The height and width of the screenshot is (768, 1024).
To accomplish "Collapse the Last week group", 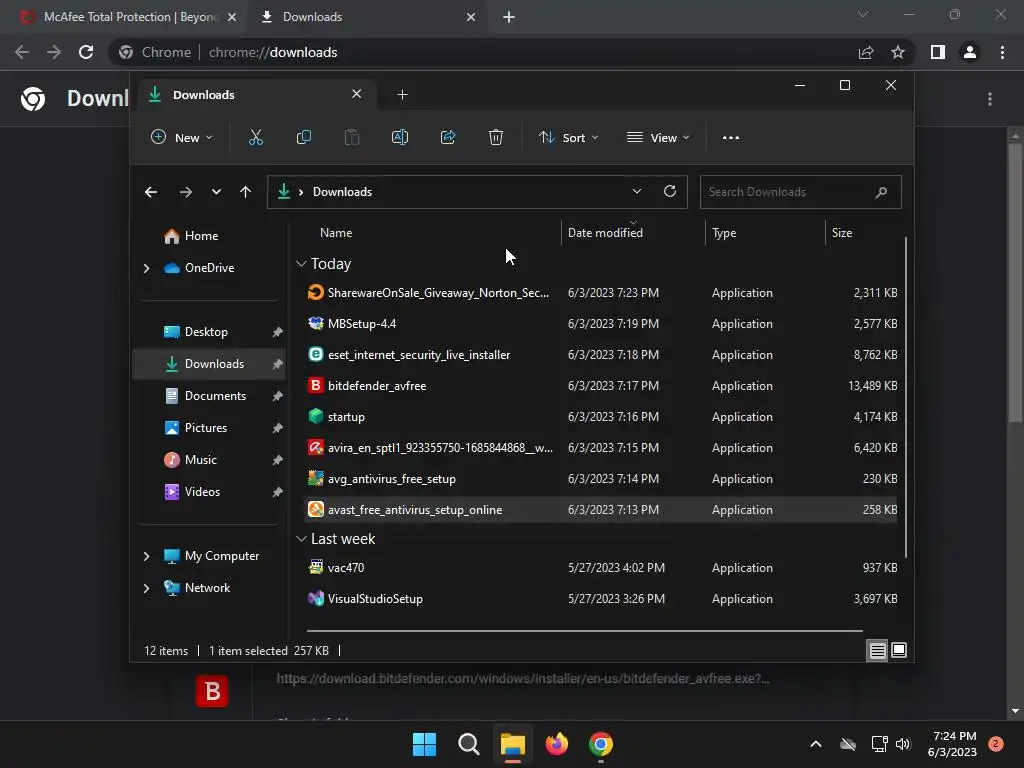I will [301, 539].
